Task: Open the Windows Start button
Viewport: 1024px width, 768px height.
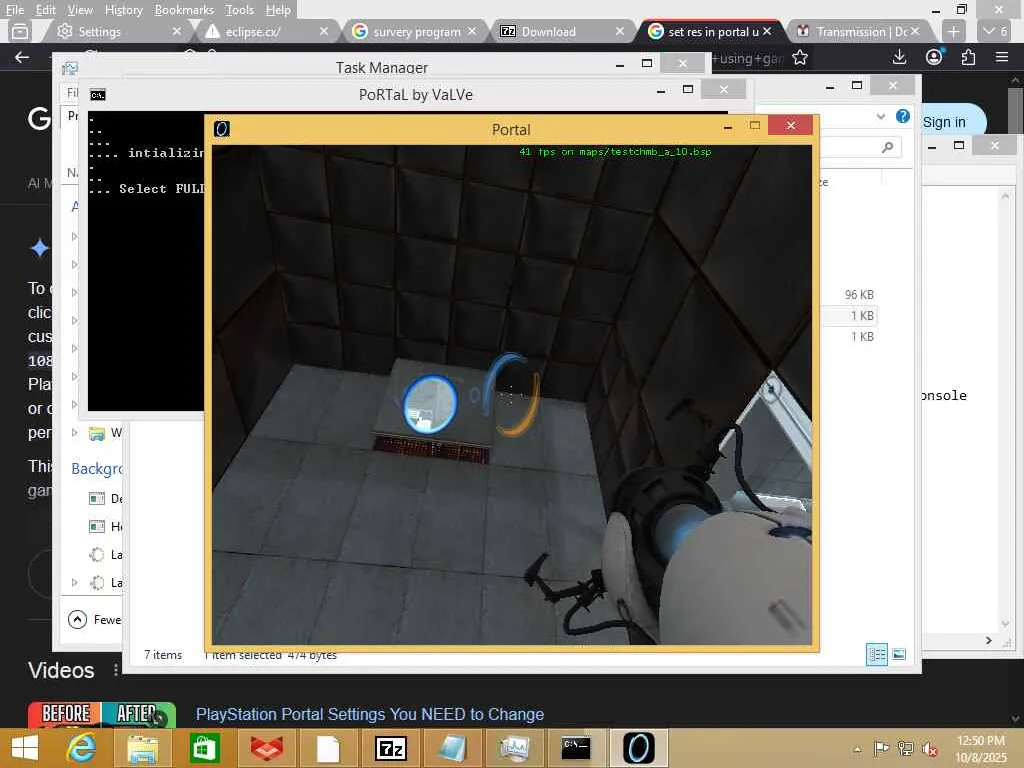Action: point(25,748)
